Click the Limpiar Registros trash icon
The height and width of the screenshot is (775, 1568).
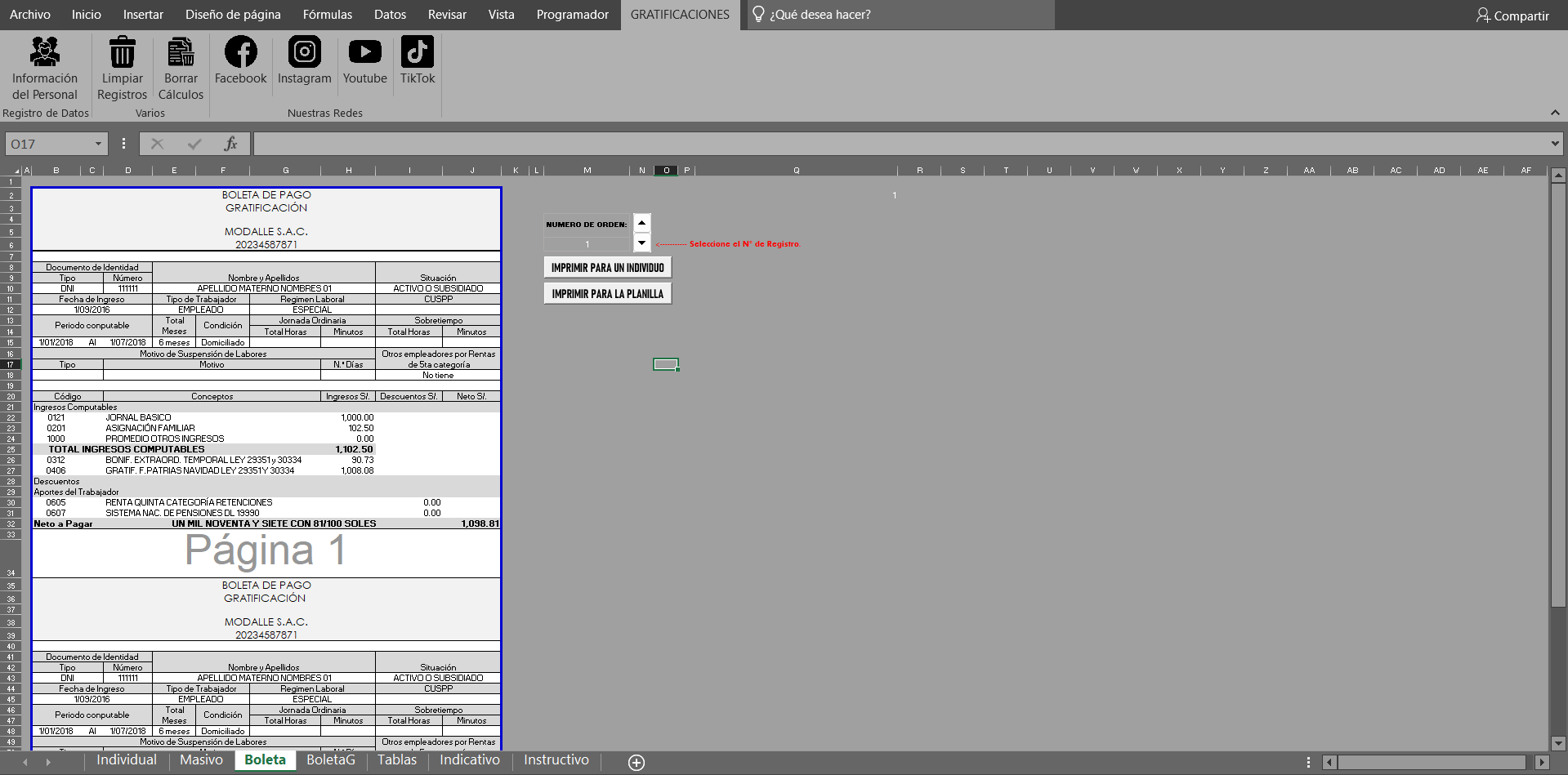[x=123, y=52]
